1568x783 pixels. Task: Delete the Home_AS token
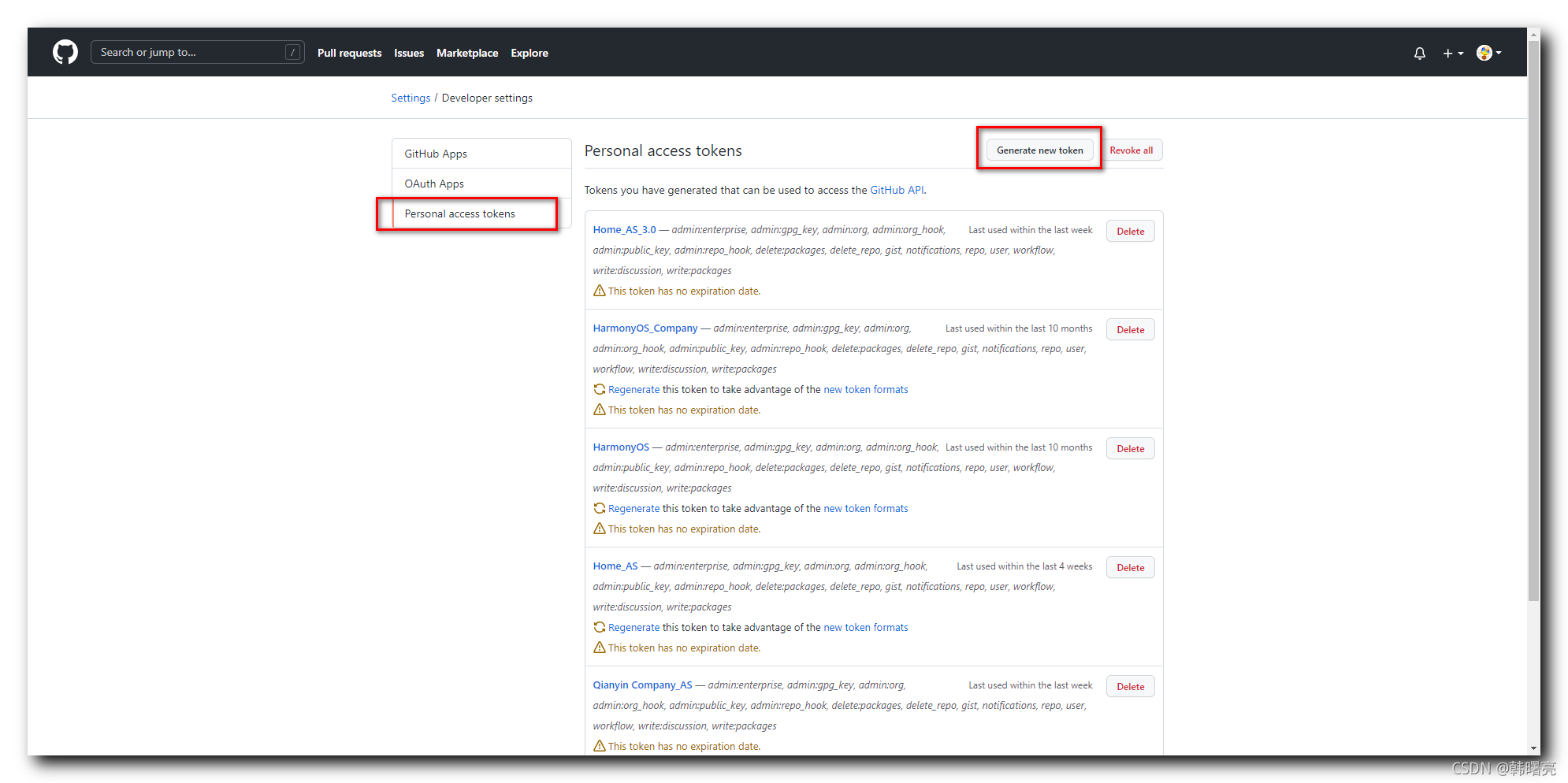click(1130, 567)
